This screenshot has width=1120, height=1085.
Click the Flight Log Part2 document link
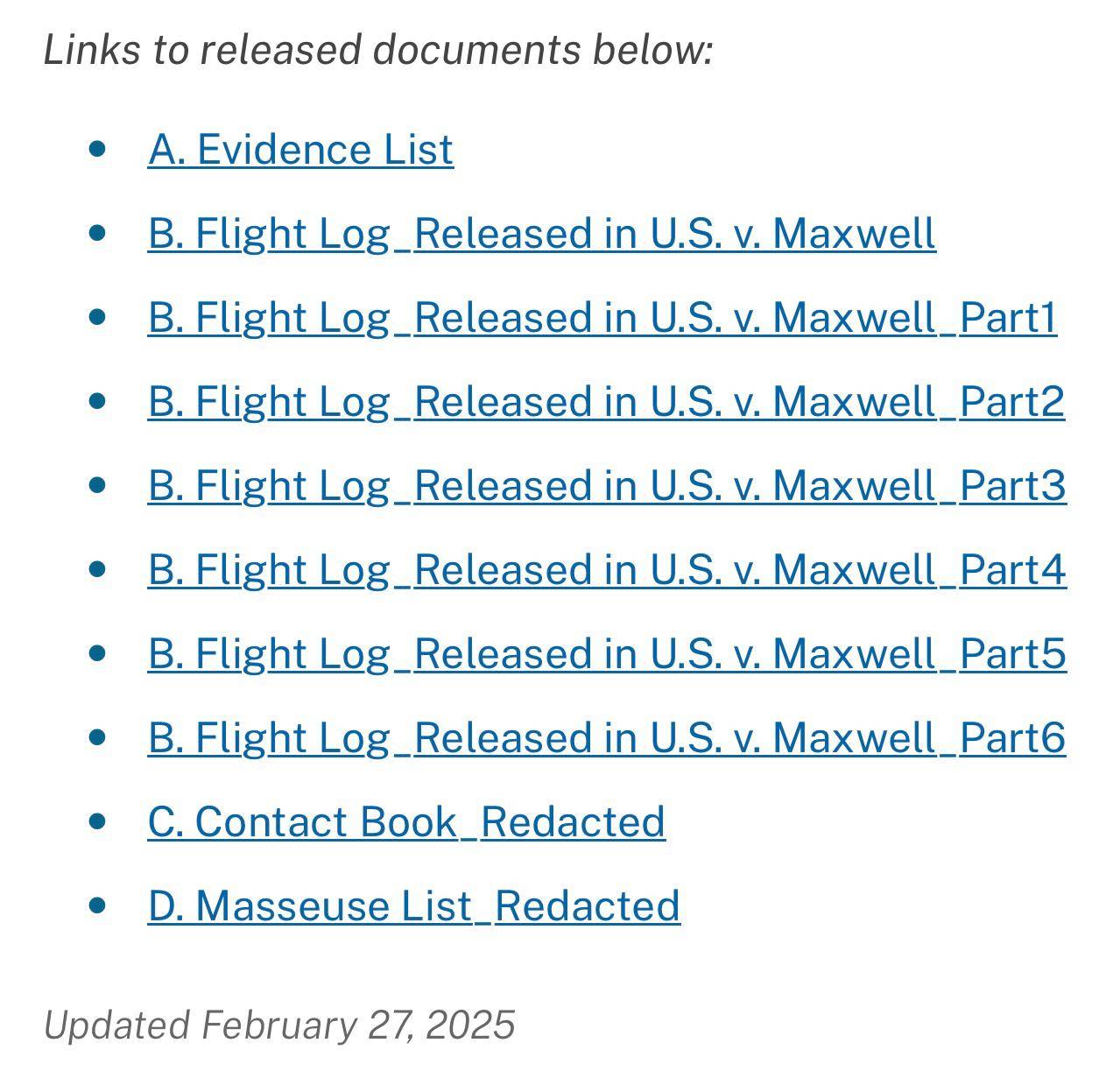coord(606,402)
